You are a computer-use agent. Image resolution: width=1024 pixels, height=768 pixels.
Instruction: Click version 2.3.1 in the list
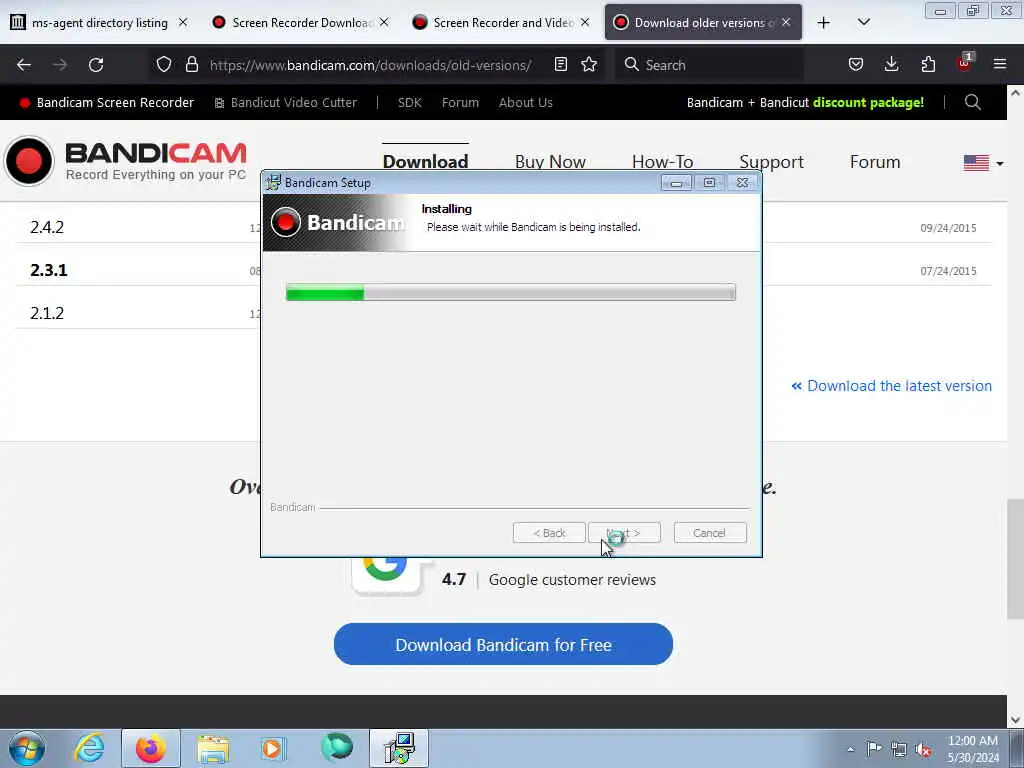(x=48, y=270)
